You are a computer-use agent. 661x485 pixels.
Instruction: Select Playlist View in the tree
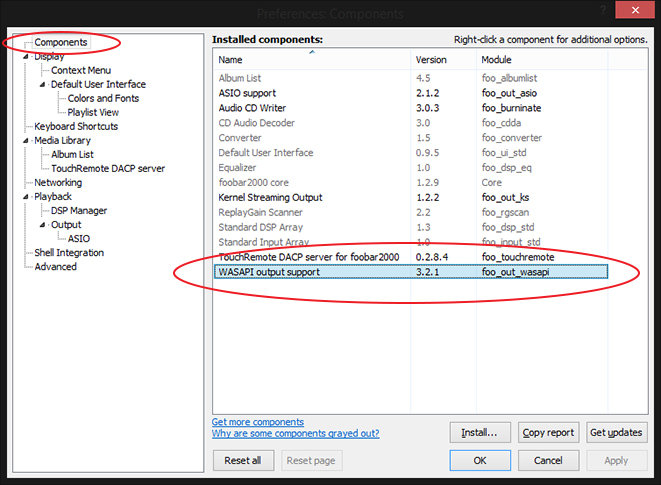(x=93, y=113)
